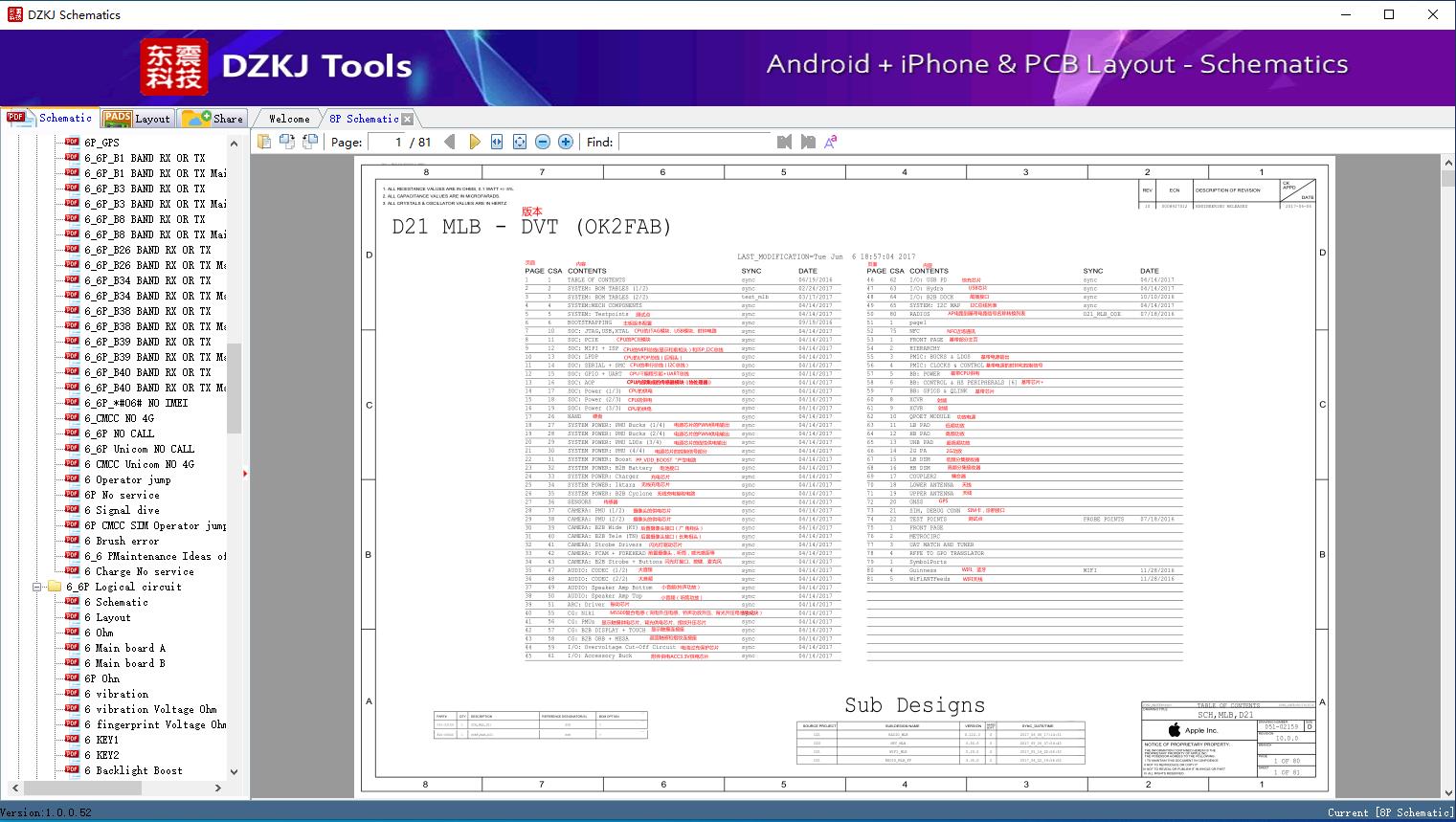Click the tree horizontal scroll right arrow
Image resolution: width=1456 pixels, height=822 pixels.
[218, 788]
